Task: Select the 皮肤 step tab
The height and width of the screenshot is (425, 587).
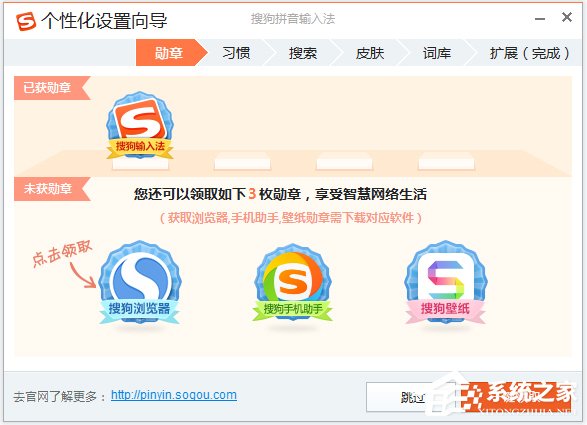Action: (x=370, y=53)
